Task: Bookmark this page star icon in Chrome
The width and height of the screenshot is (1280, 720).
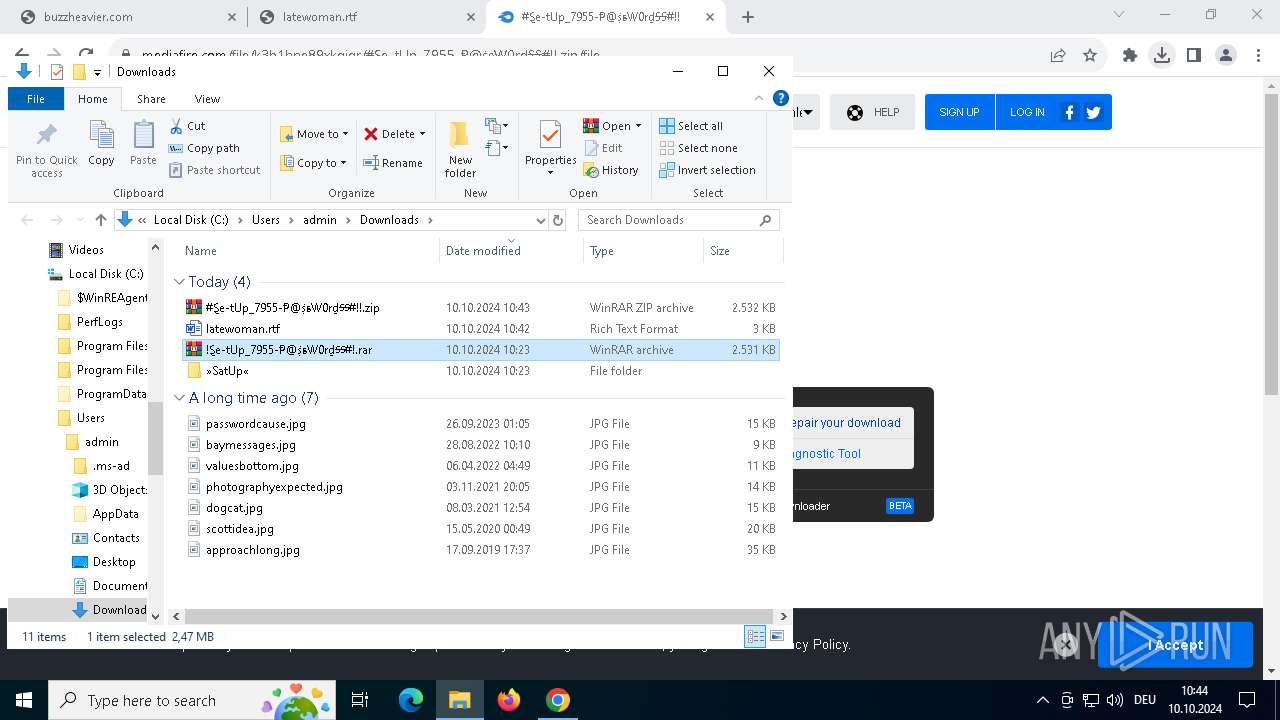Action: pyautogui.click(x=1090, y=56)
